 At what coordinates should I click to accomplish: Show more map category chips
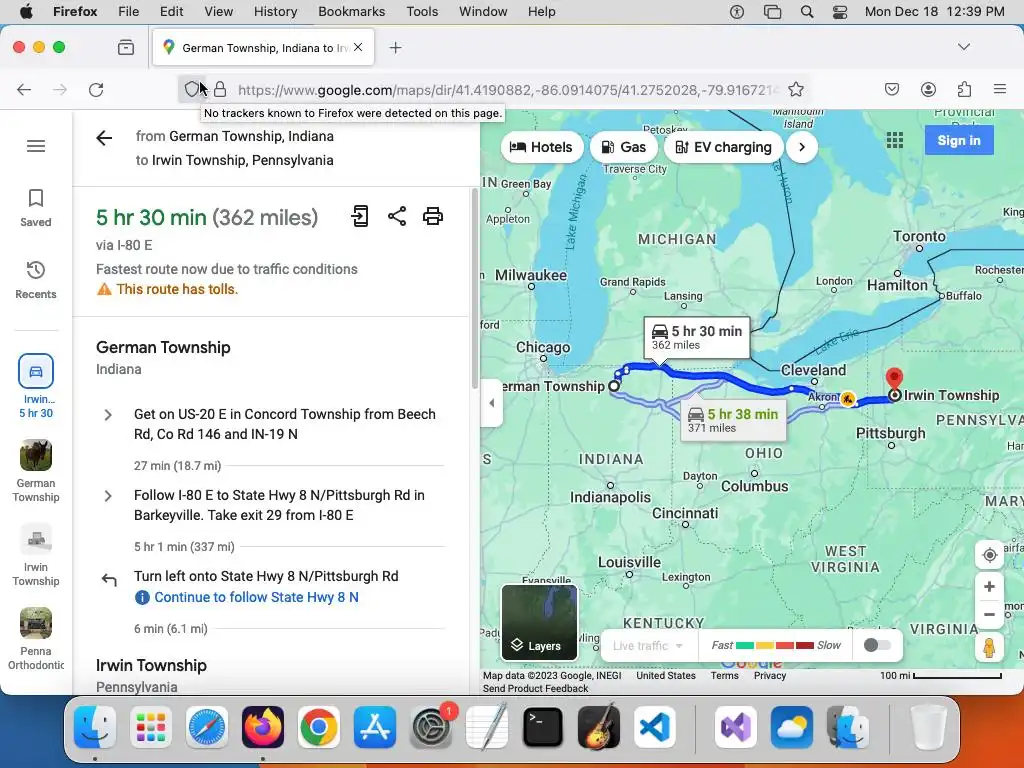pos(802,147)
